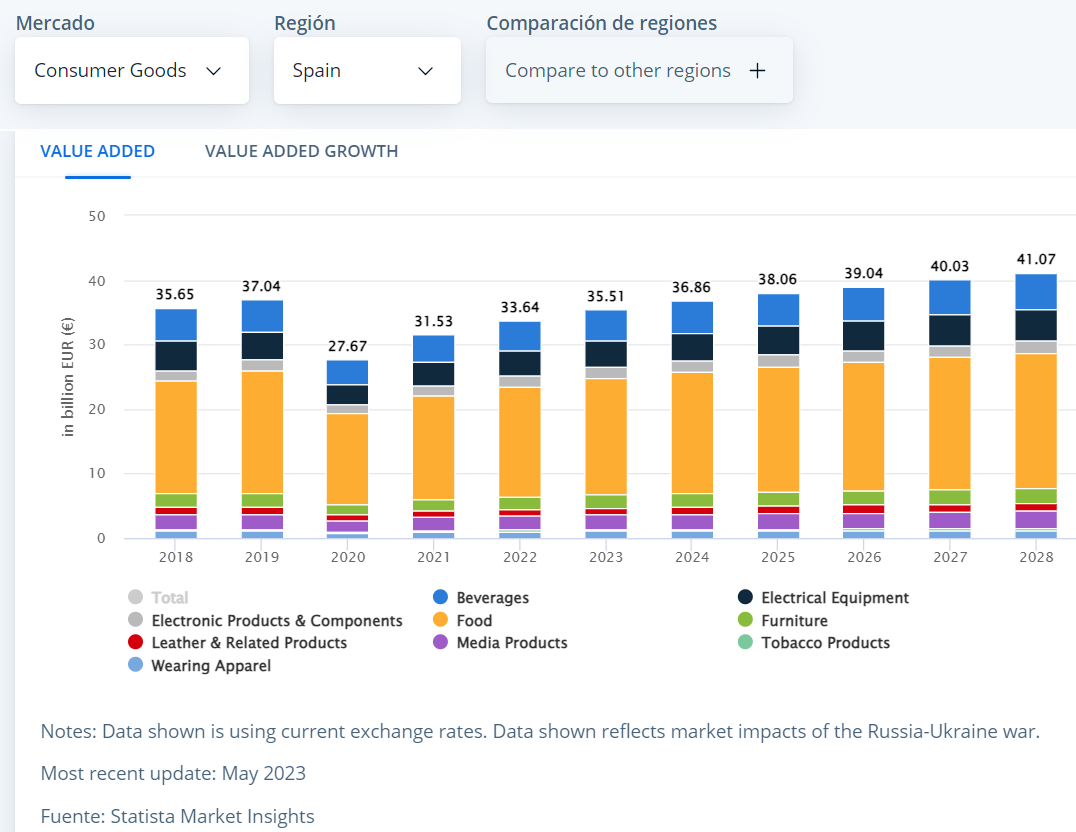Click the plus icon in region comparison
The height and width of the screenshot is (832, 1076).
(x=757, y=71)
